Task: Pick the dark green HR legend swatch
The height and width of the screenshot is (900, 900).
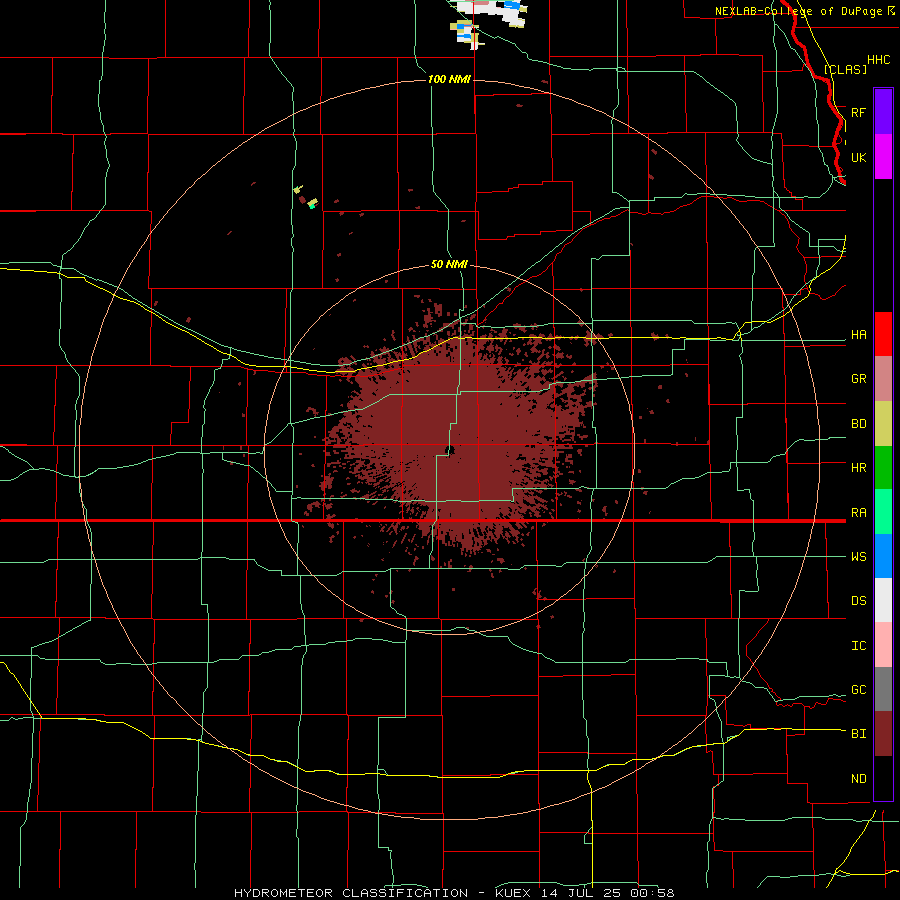Action: pyautogui.click(x=883, y=468)
